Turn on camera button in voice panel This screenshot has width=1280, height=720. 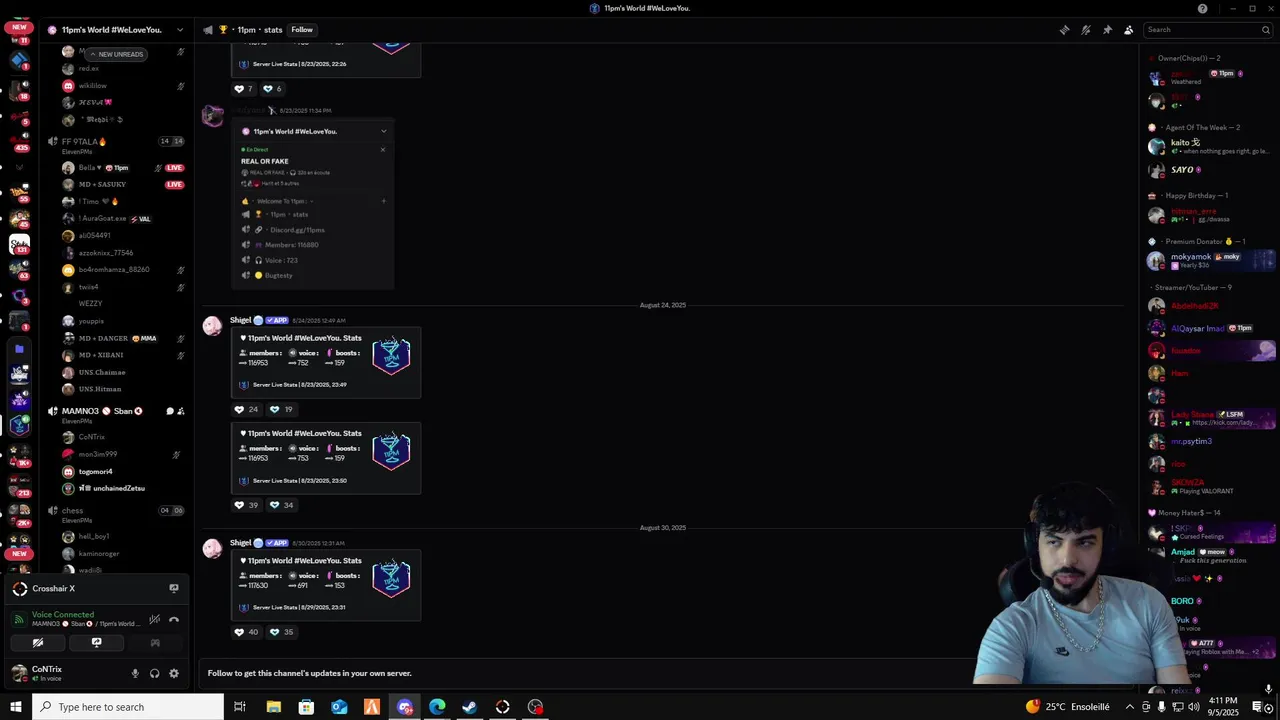(38, 643)
